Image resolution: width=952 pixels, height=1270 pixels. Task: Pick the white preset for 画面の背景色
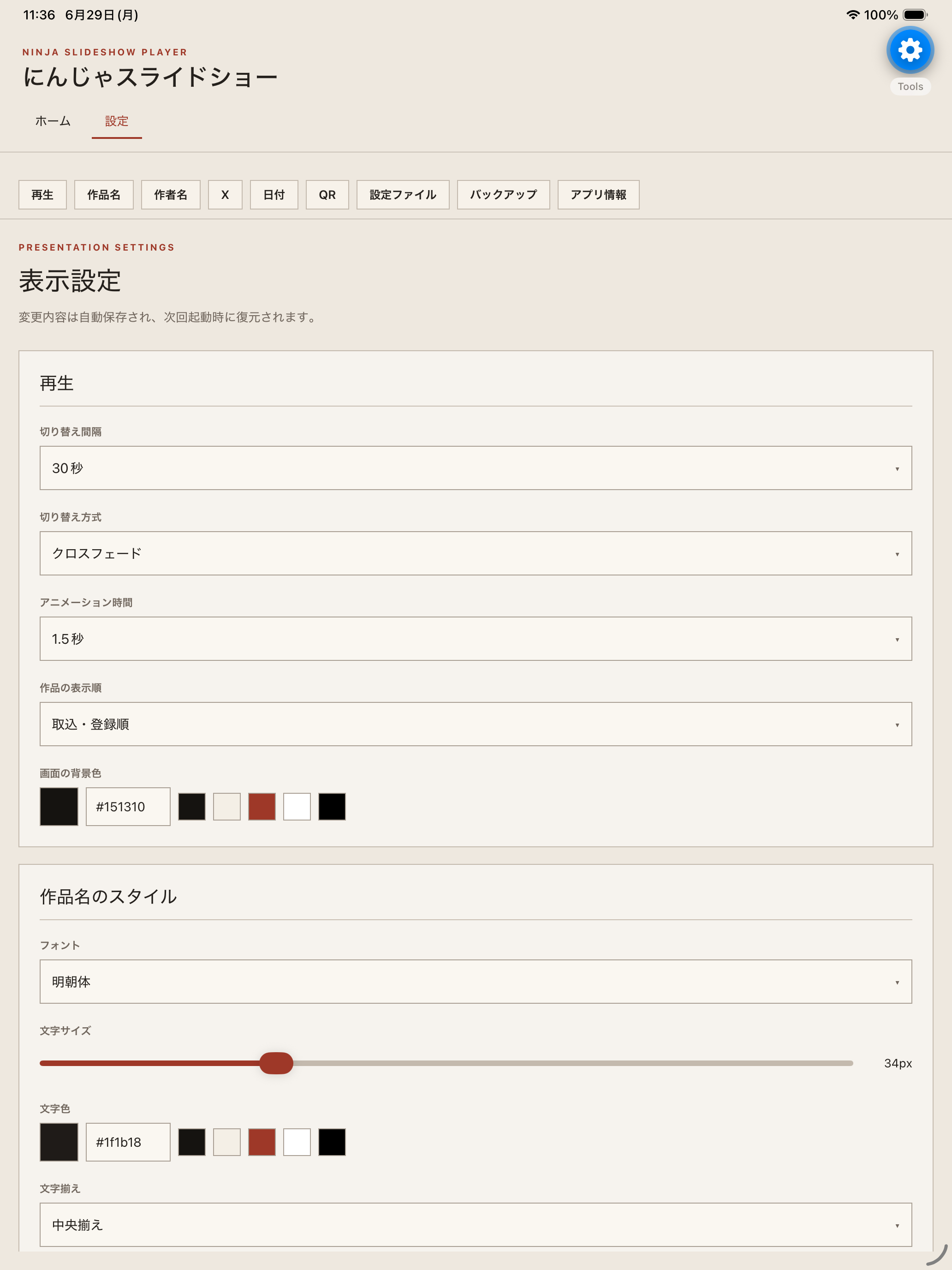pyautogui.click(x=297, y=807)
